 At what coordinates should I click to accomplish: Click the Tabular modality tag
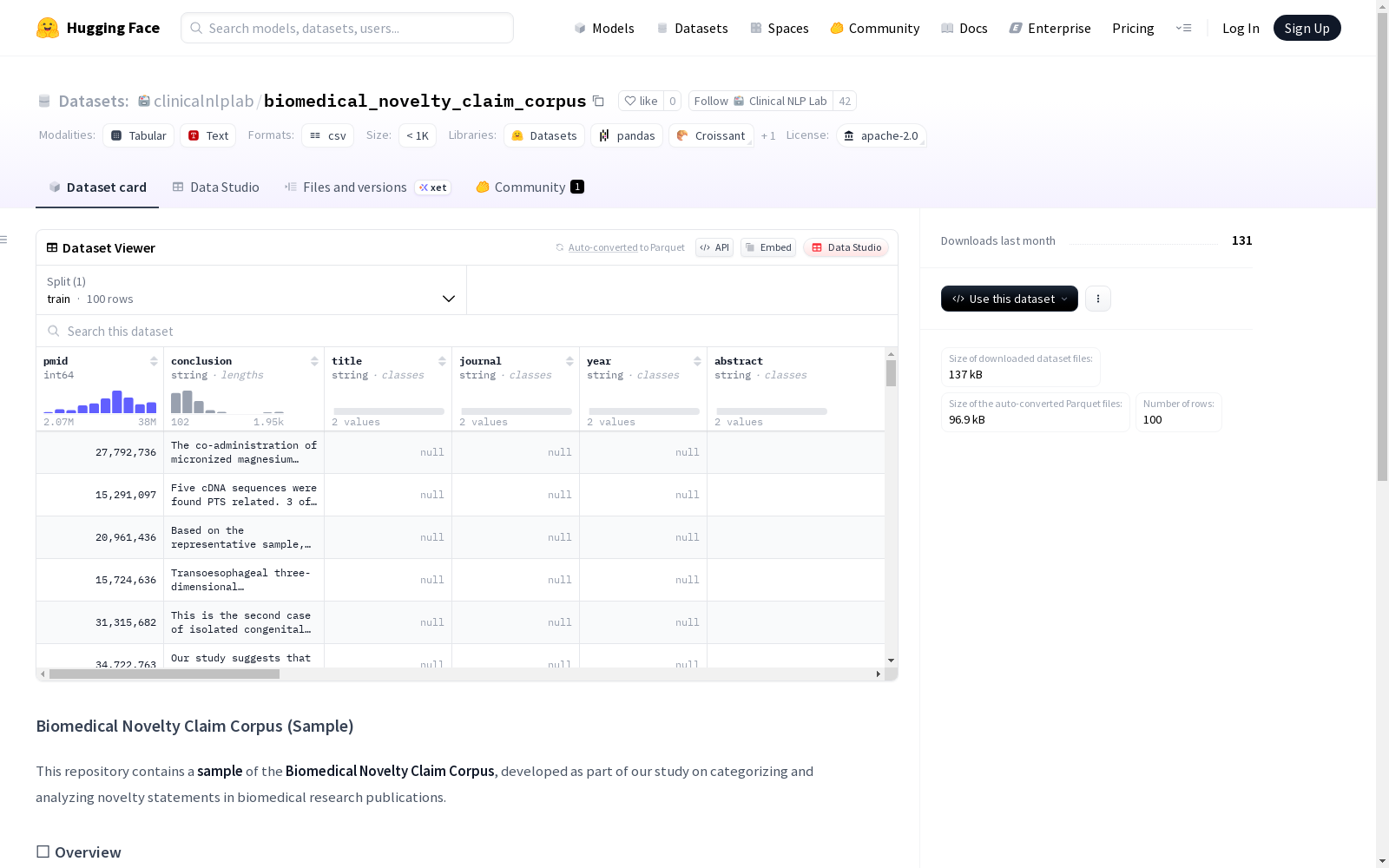[139, 135]
